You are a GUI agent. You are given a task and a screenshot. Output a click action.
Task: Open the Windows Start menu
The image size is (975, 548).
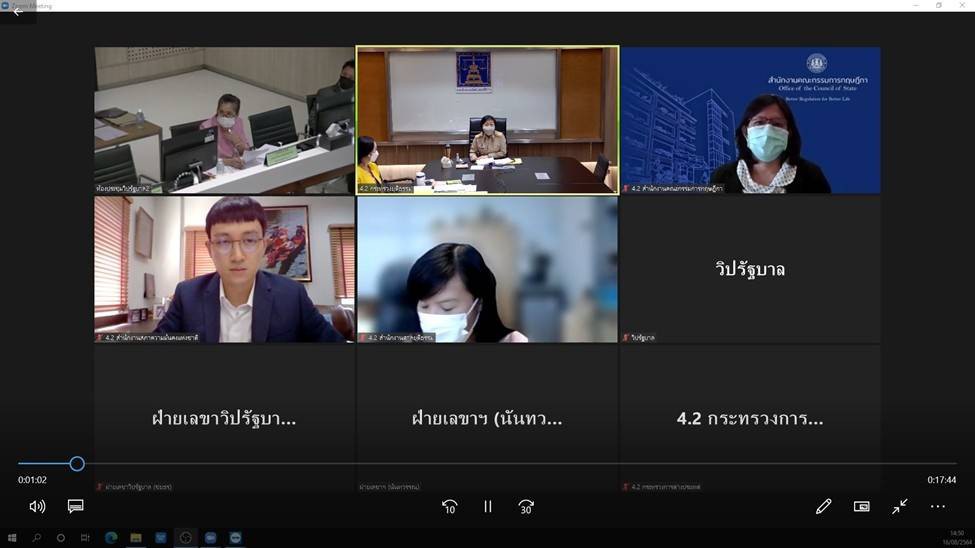(12, 538)
